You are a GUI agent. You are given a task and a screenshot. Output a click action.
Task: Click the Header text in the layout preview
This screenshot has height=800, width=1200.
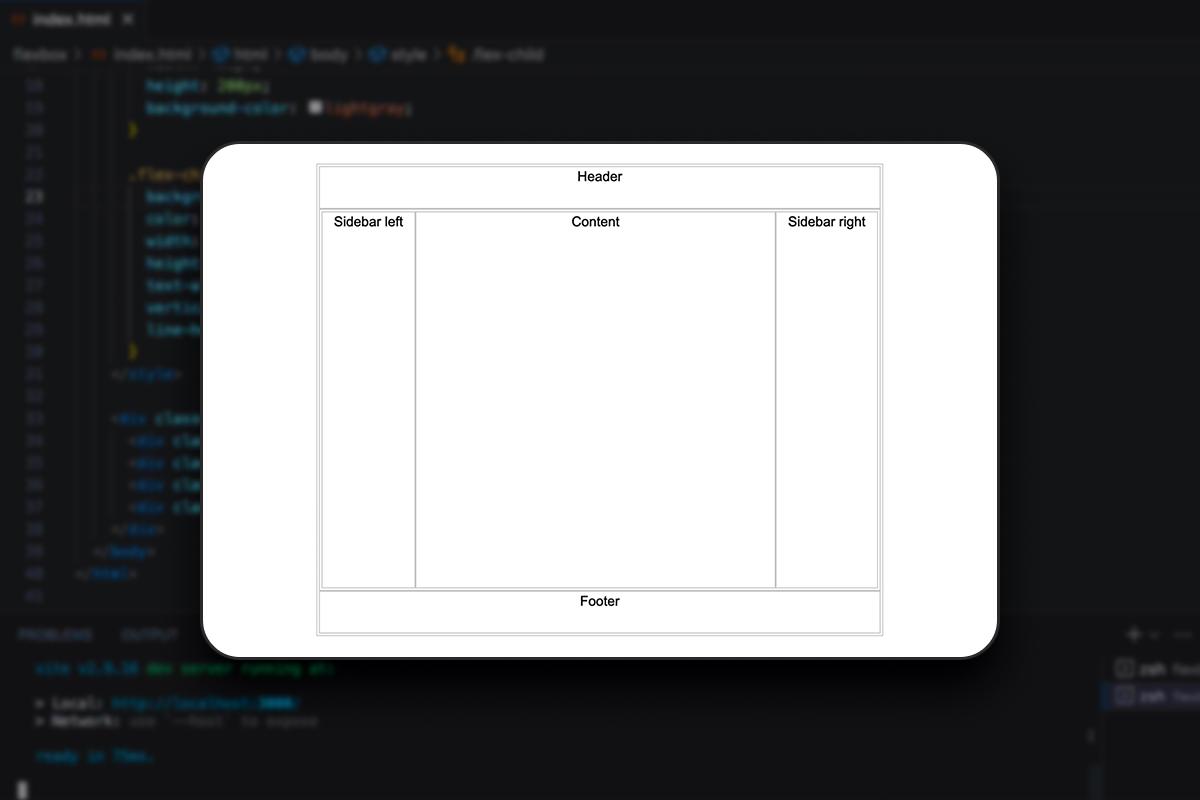[x=600, y=177]
